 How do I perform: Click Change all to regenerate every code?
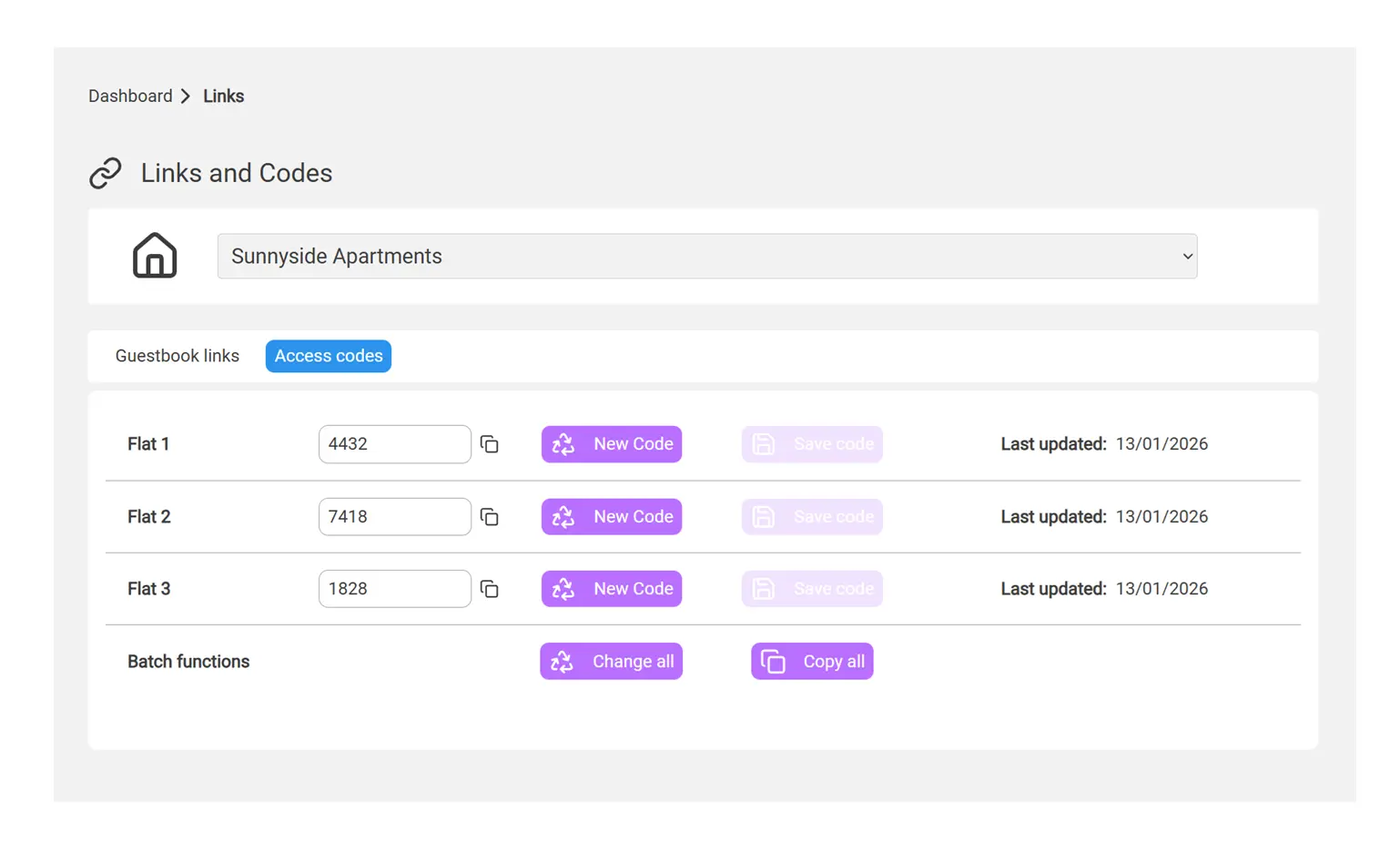click(611, 661)
